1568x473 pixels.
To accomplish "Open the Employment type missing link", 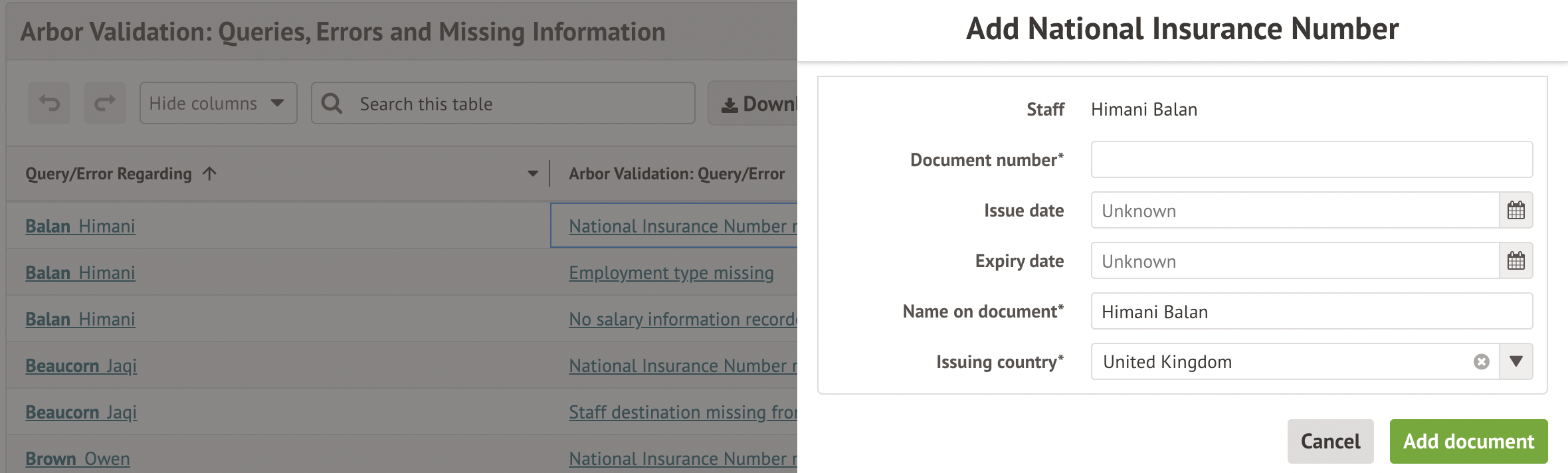I will click(x=671, y=273).
